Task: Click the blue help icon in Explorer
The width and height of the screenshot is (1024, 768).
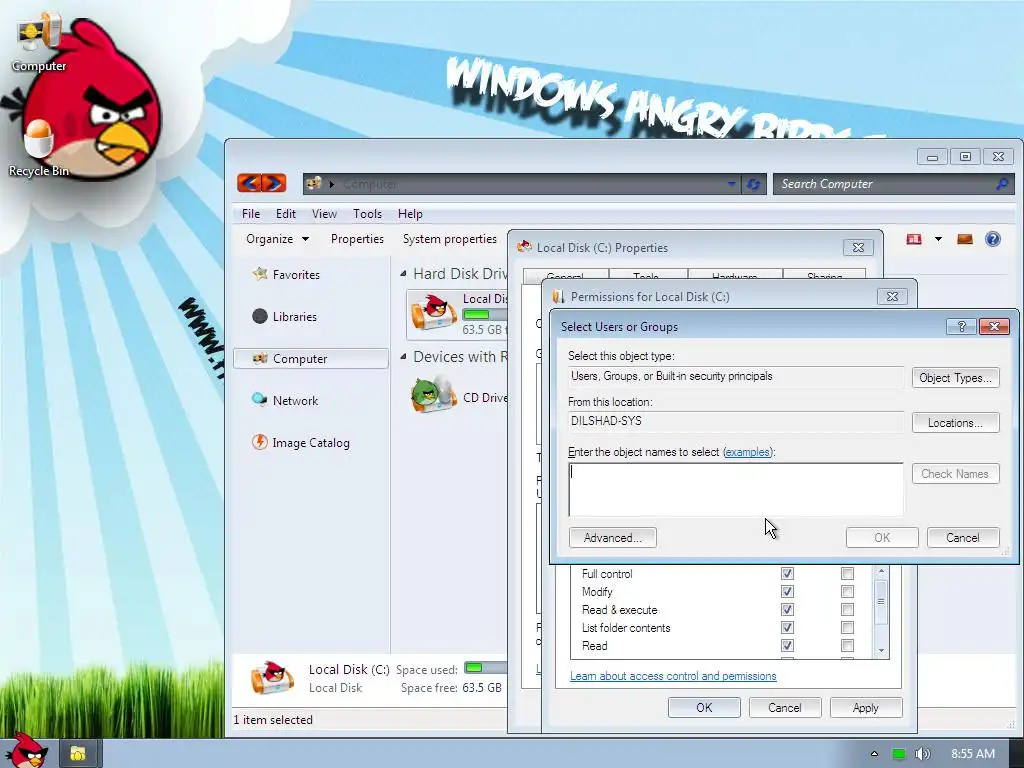Action: (x=993, y=239)
